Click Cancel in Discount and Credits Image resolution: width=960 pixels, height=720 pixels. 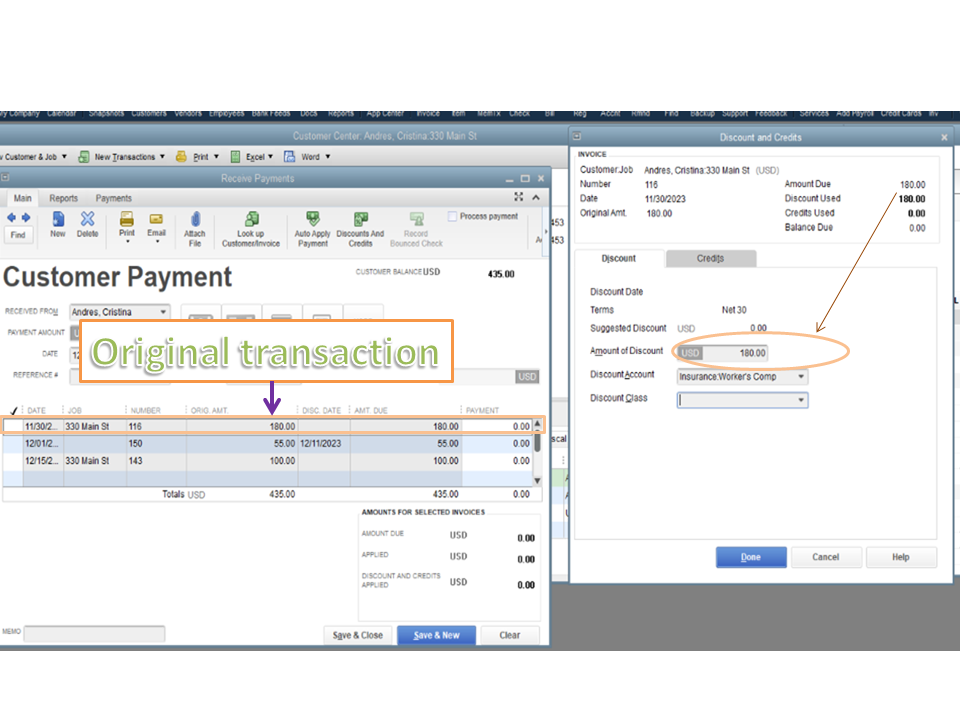(825, 557)
